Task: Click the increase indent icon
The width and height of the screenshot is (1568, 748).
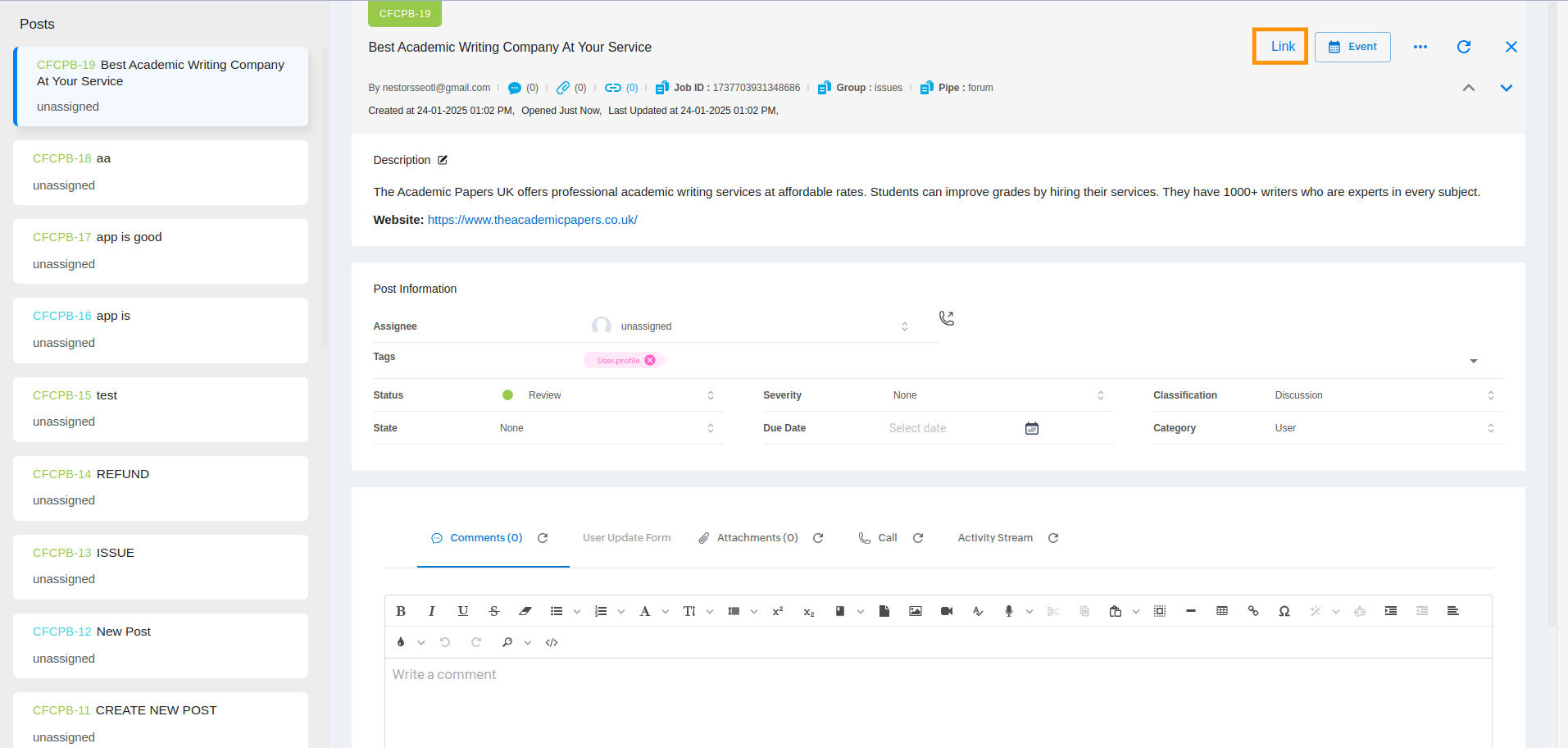Action: coord(1391,611)
